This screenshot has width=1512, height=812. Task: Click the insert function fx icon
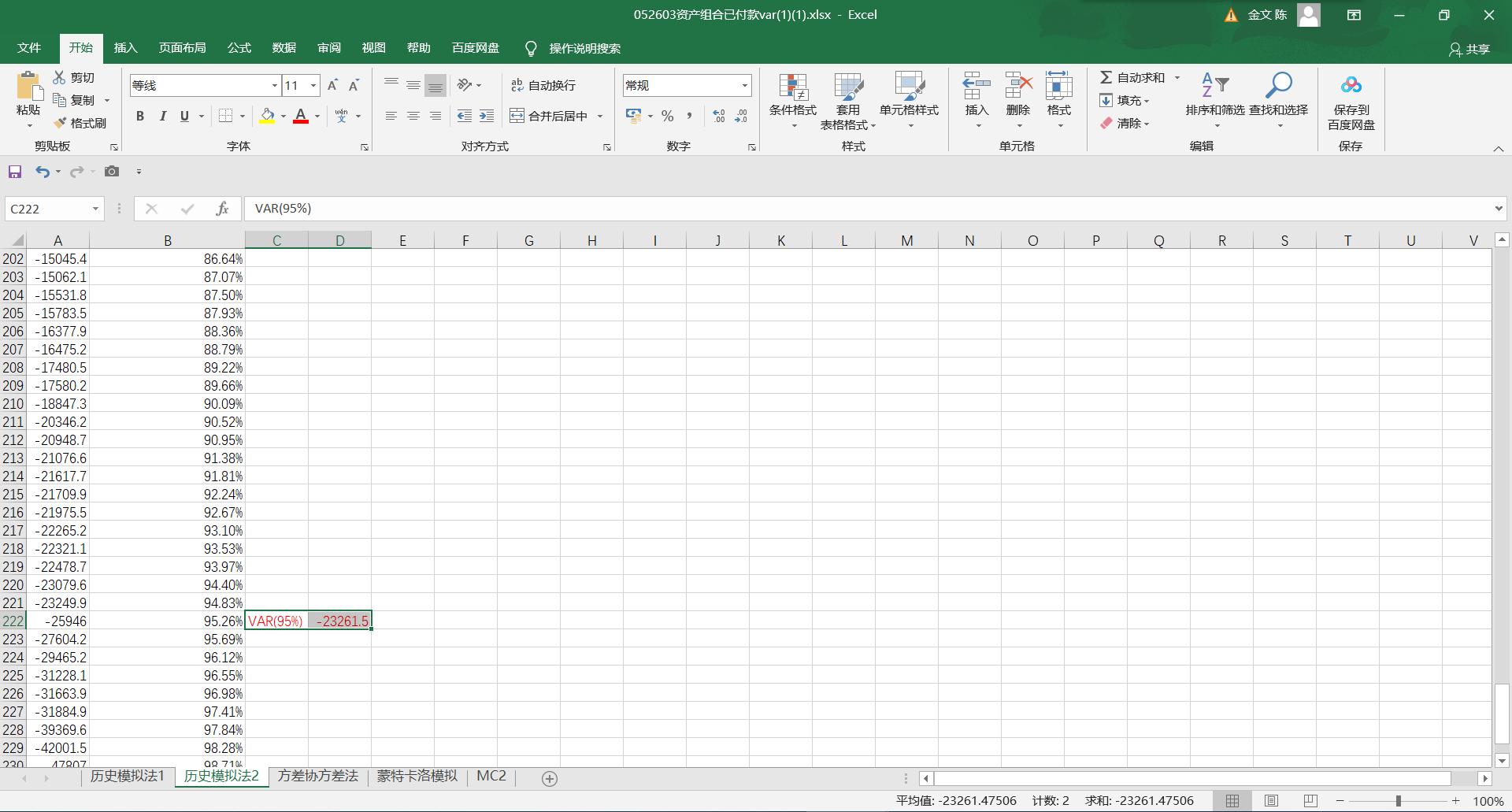222,209
